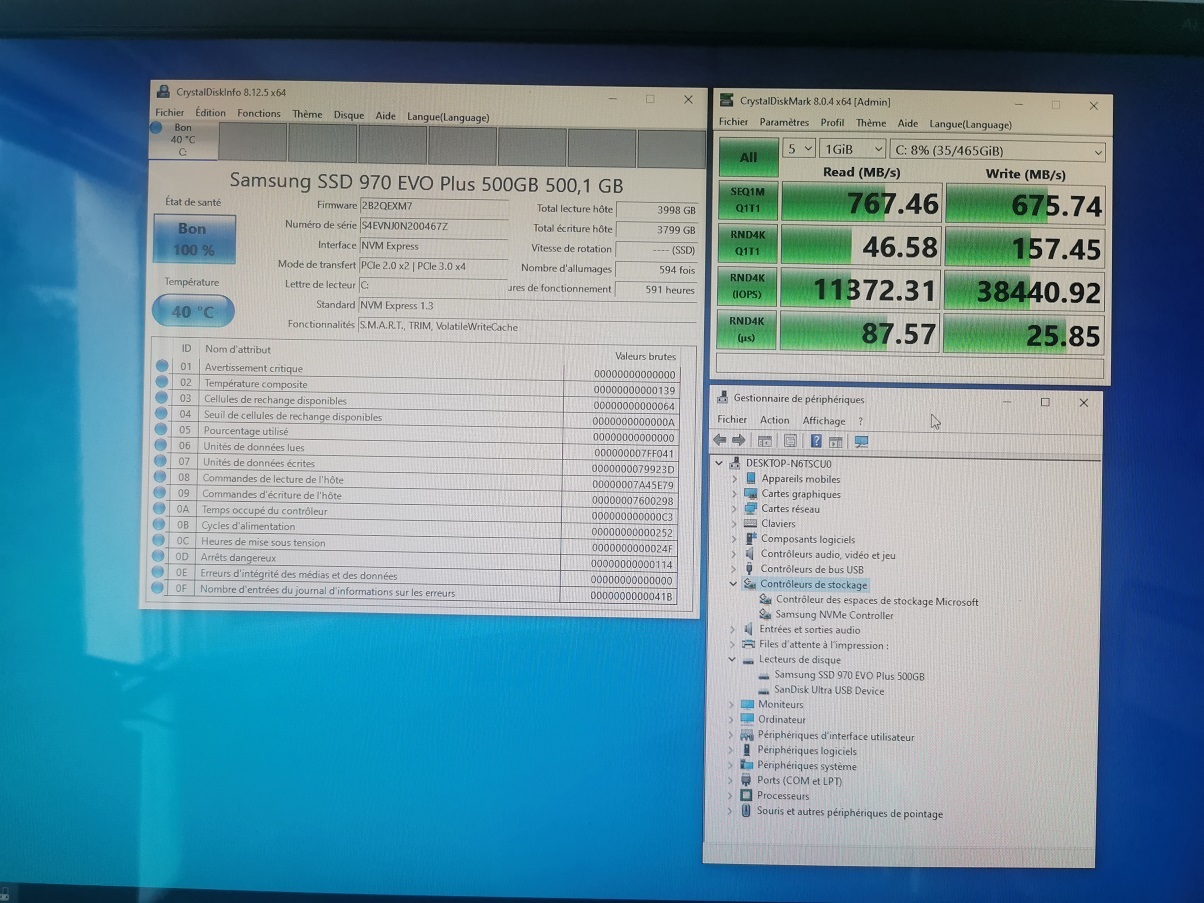Click the serial number field S4EVNJ0N200467Z

click(433, 226)
